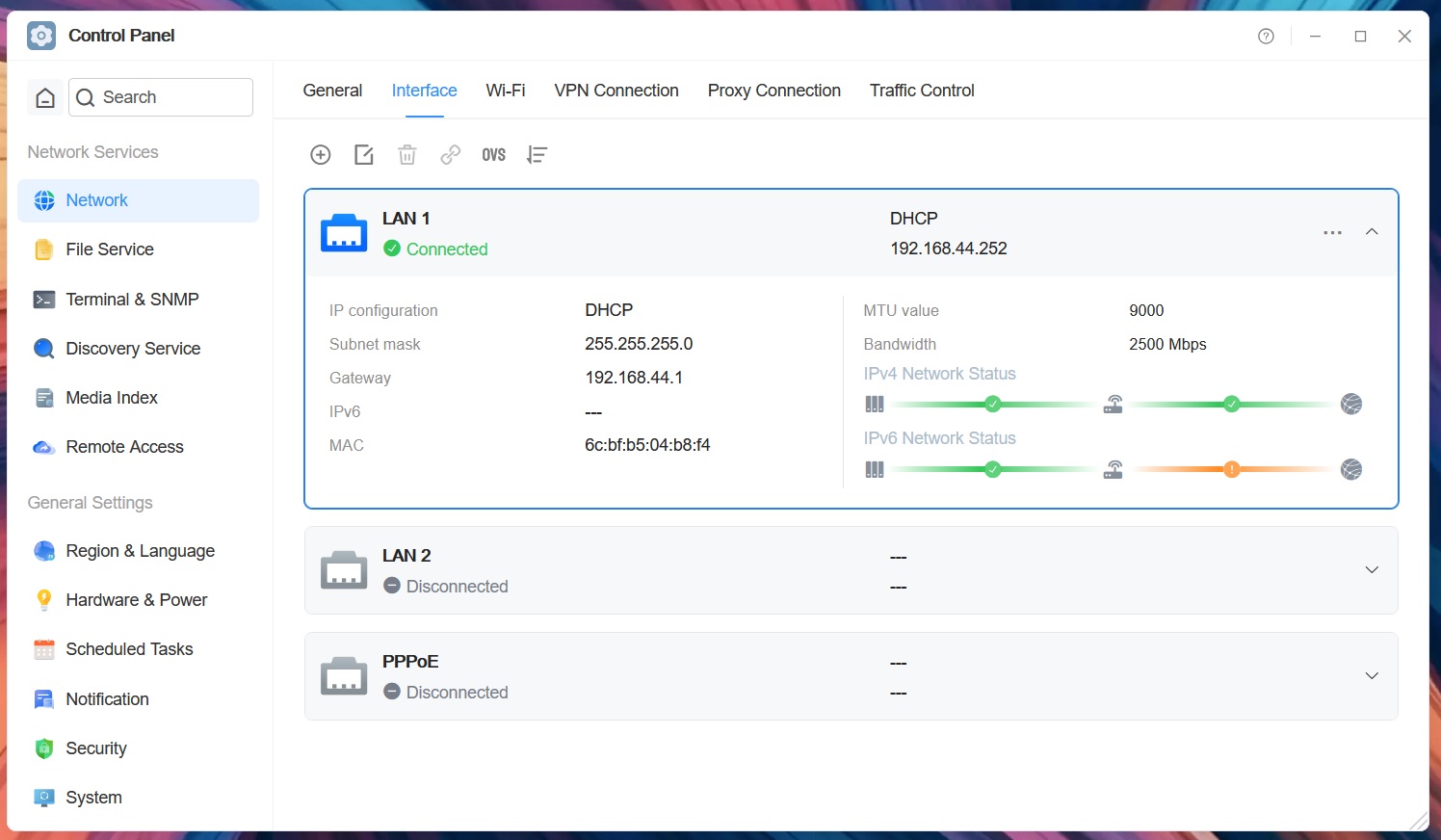Click the add interface plus icon
1441x840 pixels.
click(x=321, y=155)
